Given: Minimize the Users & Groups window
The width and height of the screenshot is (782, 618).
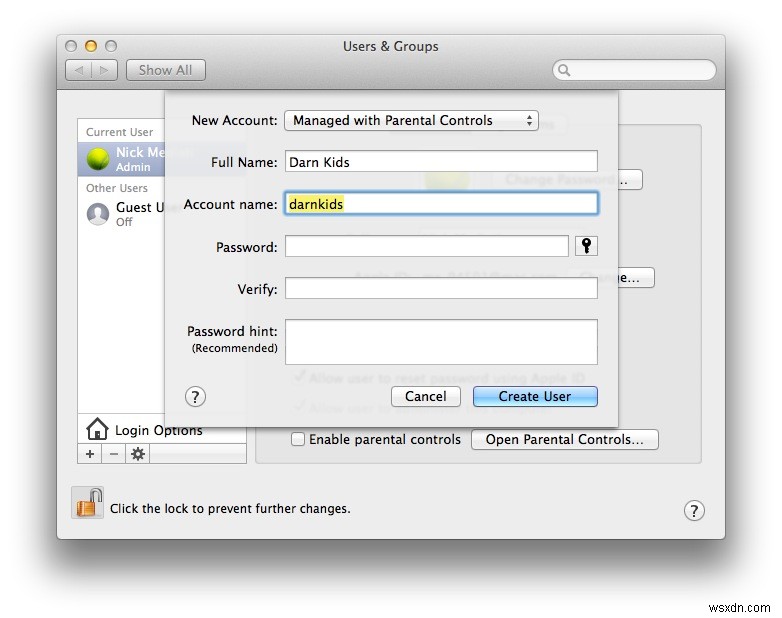Looking at the screenshot, I should point(91,46).
